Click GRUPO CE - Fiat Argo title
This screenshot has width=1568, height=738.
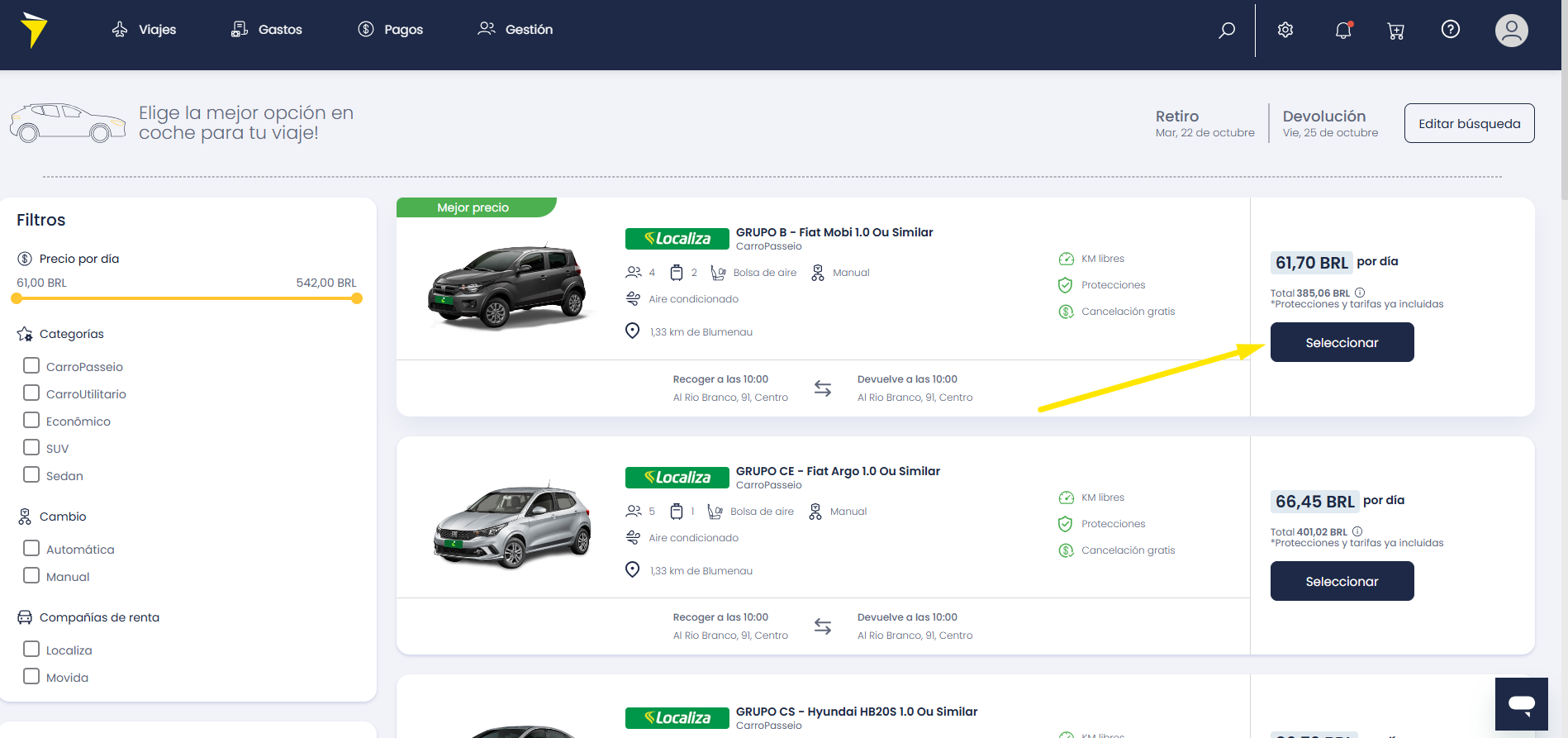pos(838,471)
